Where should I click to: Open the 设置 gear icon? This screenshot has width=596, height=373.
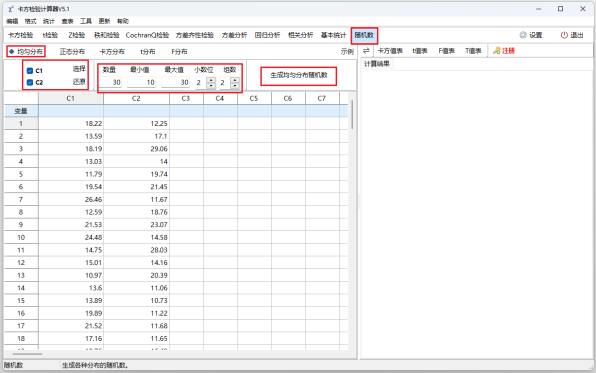click(x=523, y=35)
